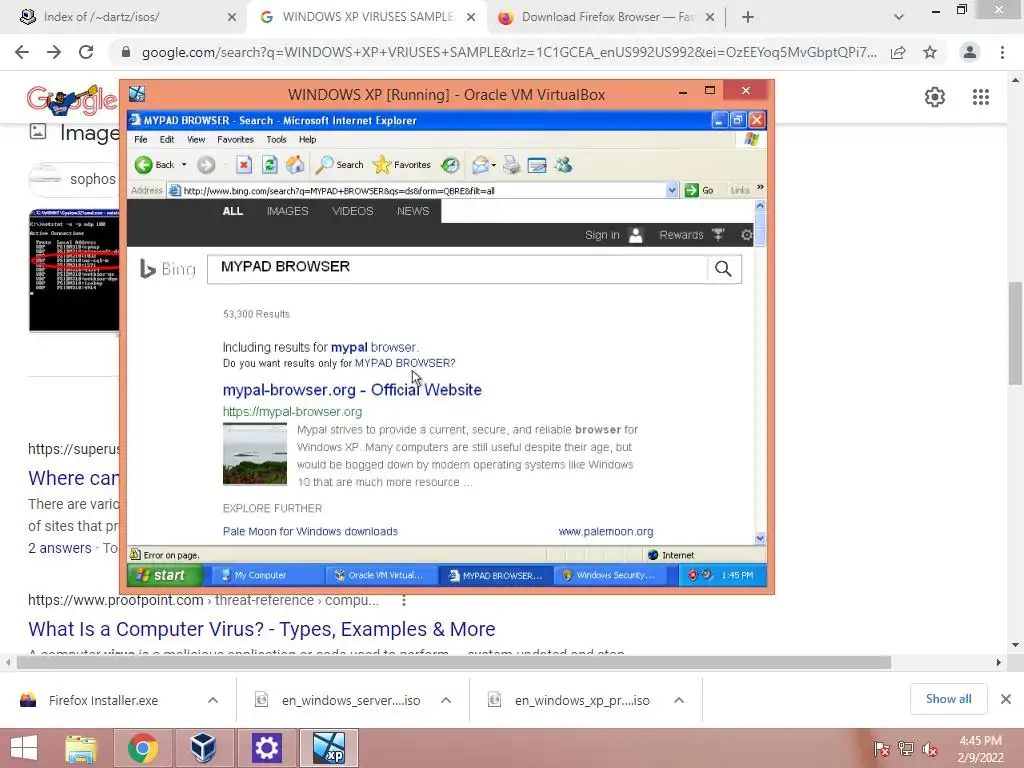Open the View menu in Internet Explorer
This screenshot has height=768, width=1024.
tap(196, 139)
